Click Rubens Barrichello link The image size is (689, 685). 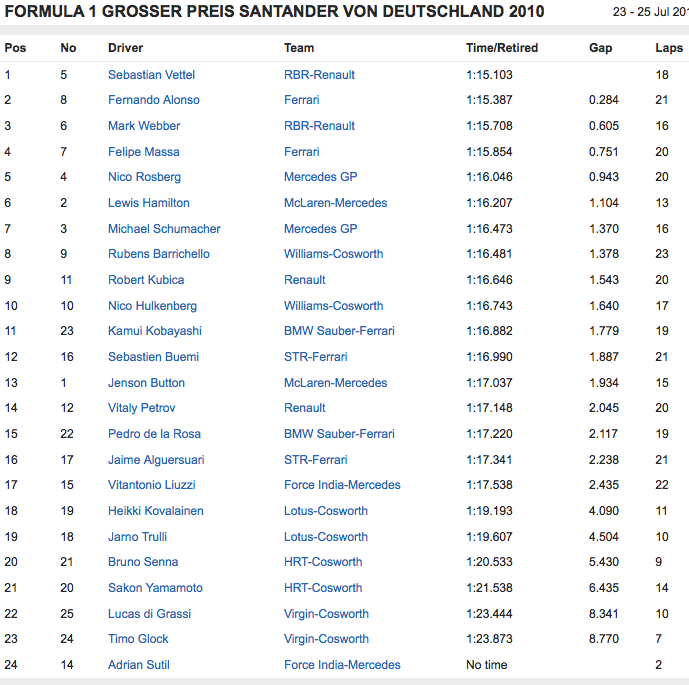point(160,254)
